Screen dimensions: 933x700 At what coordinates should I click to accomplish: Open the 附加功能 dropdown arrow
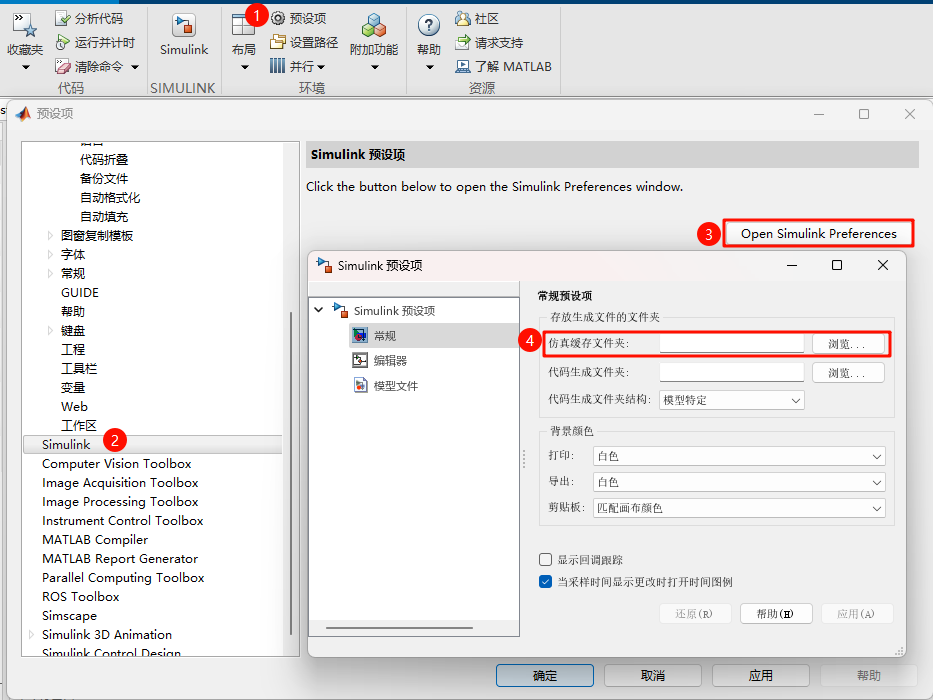click(374, 67)
